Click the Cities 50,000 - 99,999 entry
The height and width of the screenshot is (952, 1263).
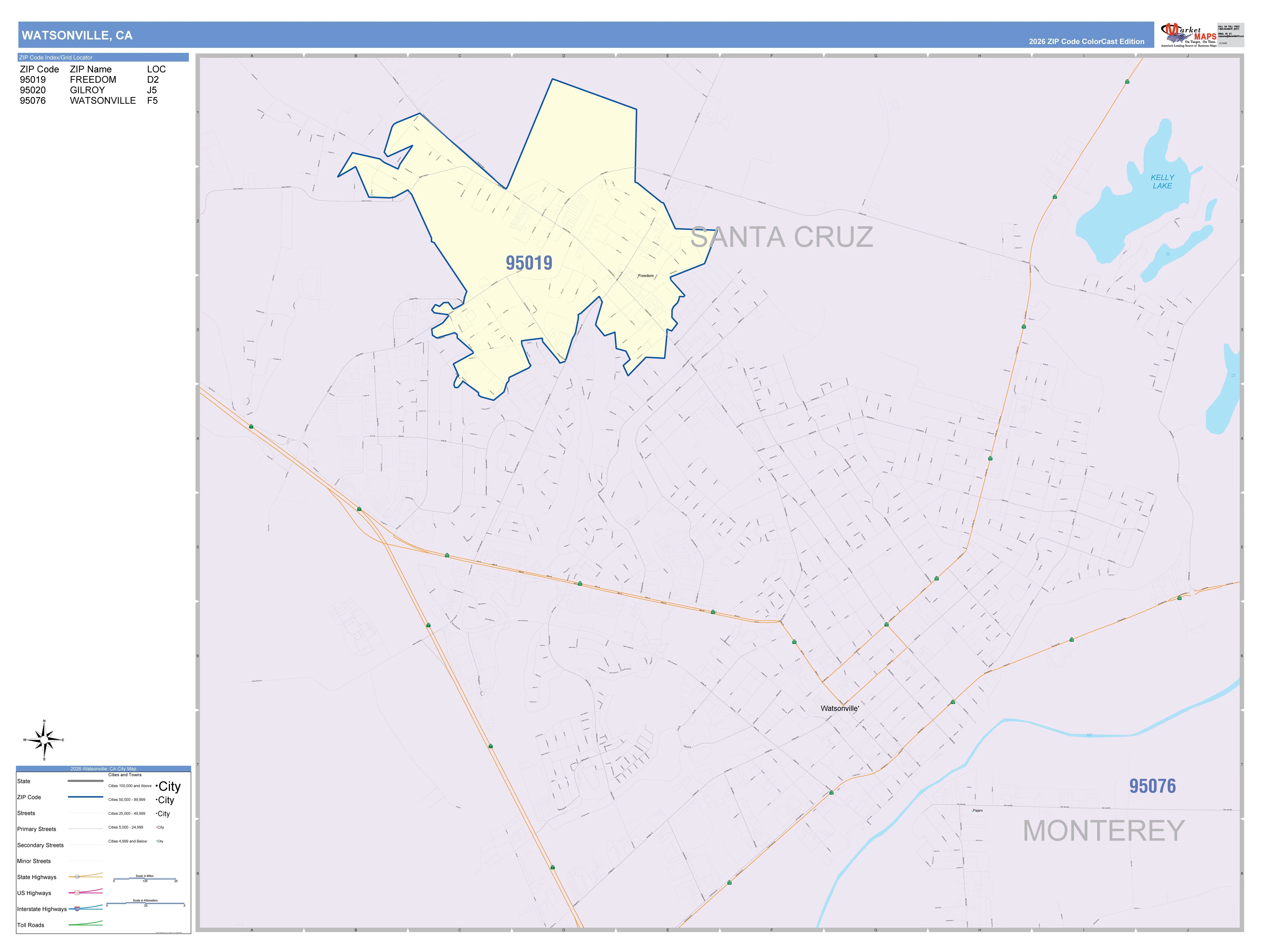click(x=127, y=800)
